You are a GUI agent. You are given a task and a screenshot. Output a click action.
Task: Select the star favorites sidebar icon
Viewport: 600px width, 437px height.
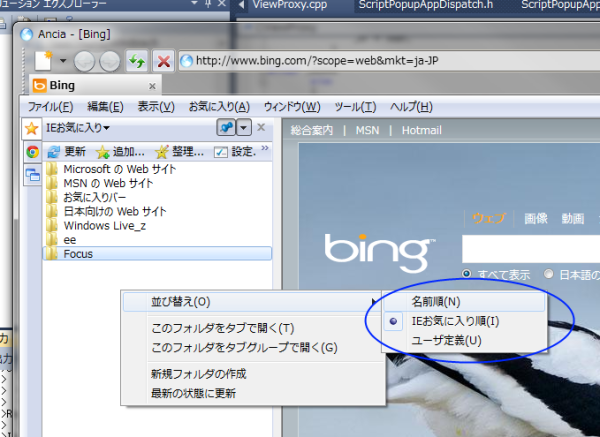31,129
